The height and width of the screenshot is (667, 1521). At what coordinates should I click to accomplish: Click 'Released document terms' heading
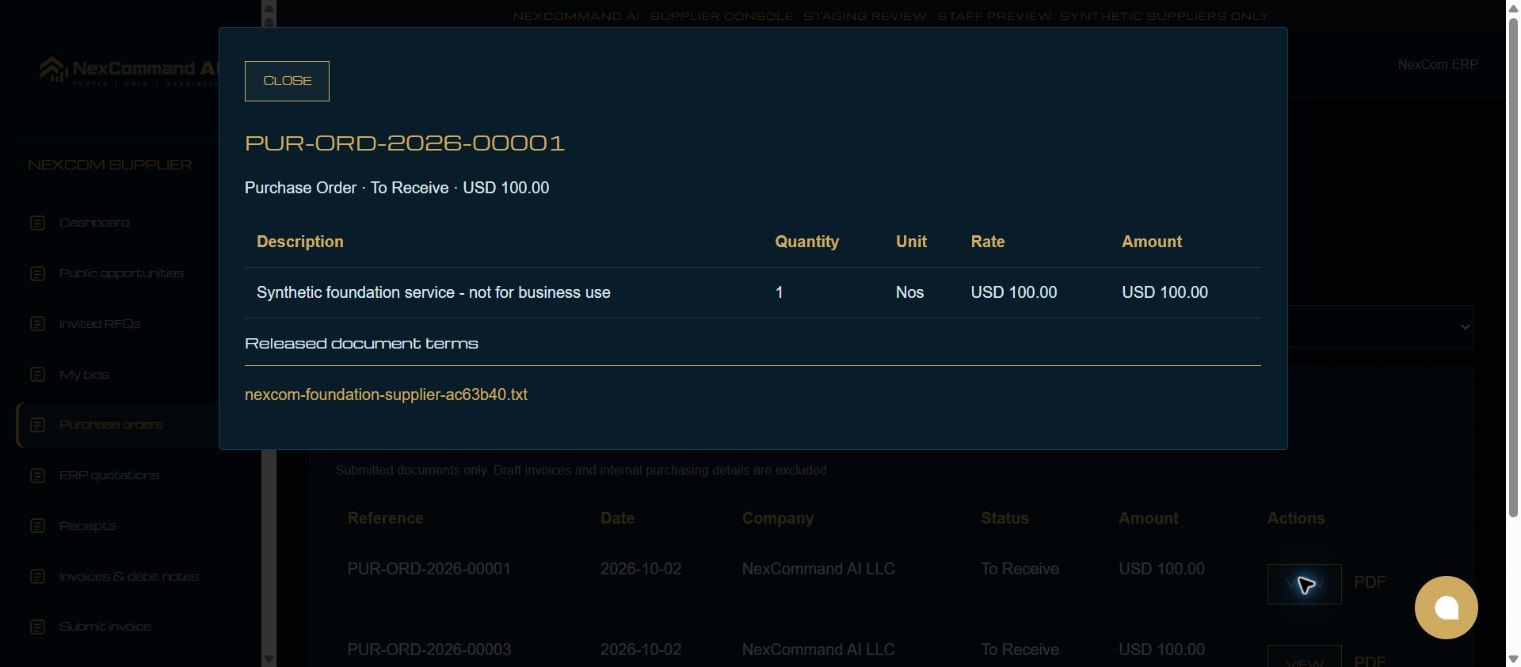click(x=361, y=343)
